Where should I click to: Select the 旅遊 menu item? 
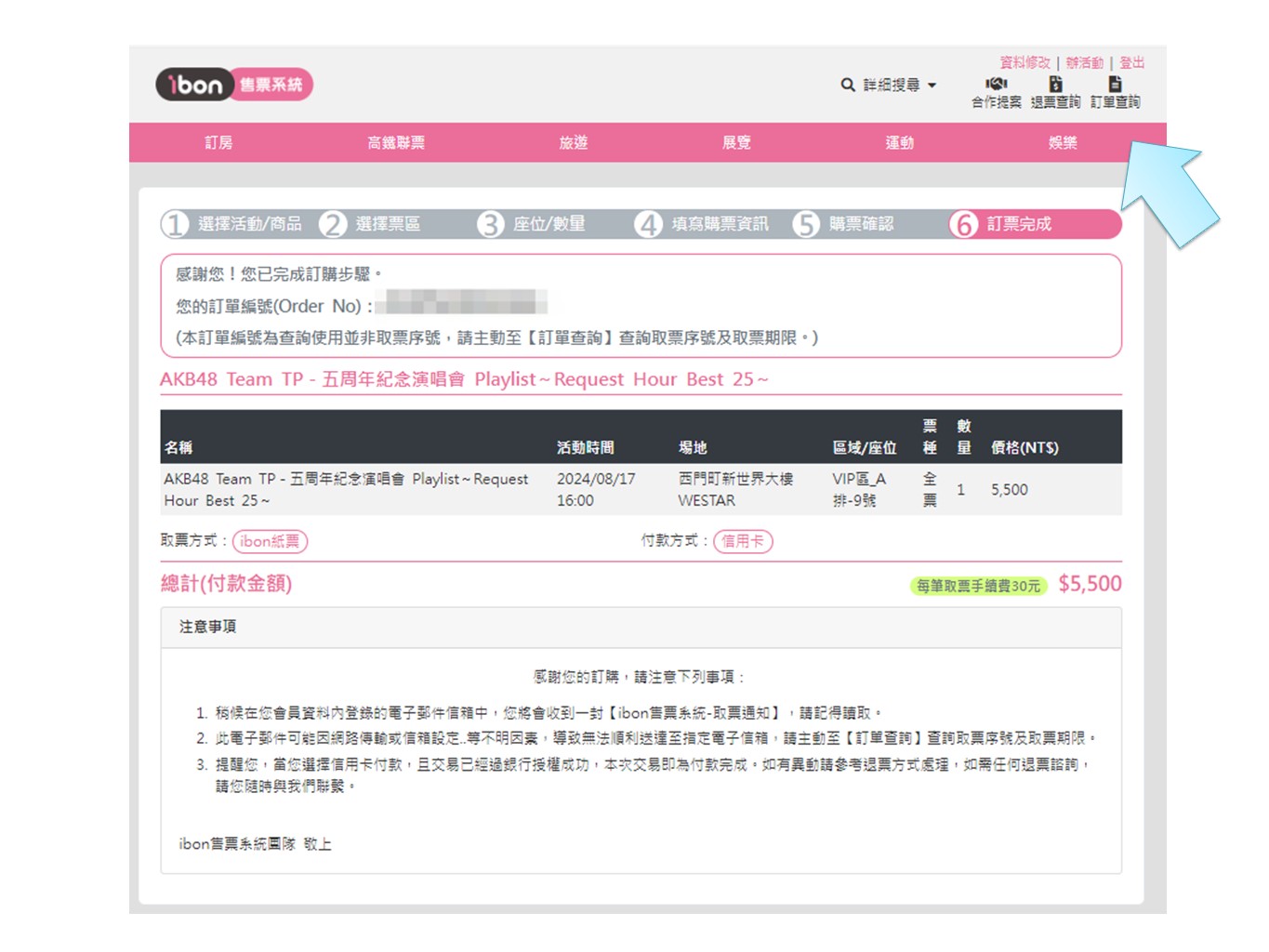pyautogui.click(x=573, y=142)
